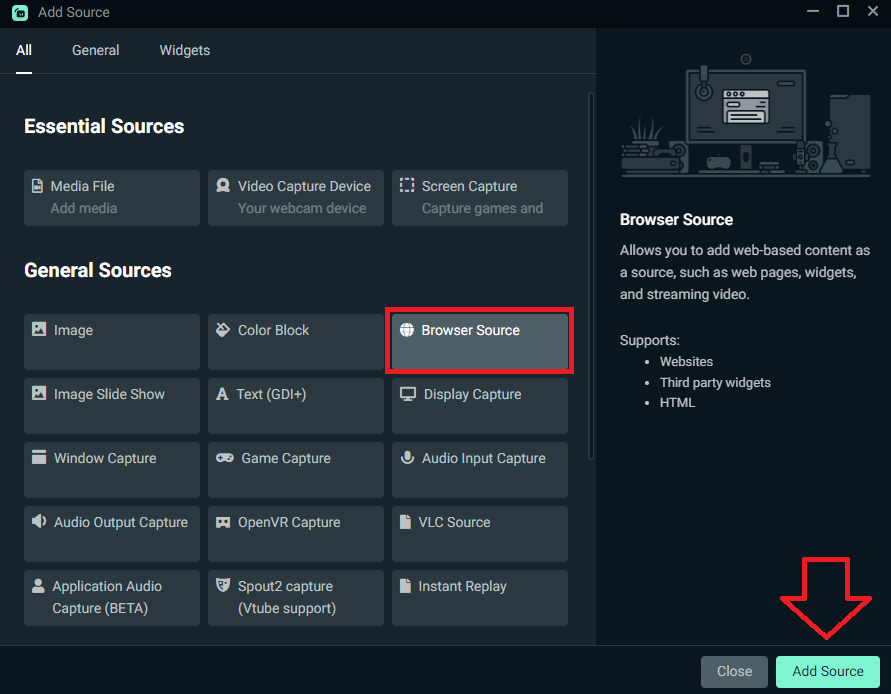Select the Media File source icon
Viewport: 891px width, 694px height.
tap(39, 186)
